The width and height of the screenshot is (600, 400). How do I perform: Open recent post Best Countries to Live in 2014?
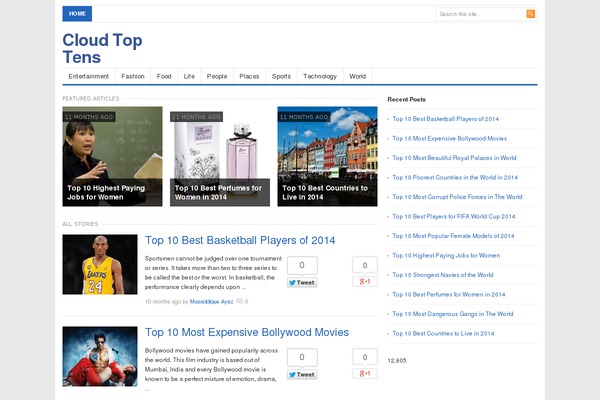[443, 334]
